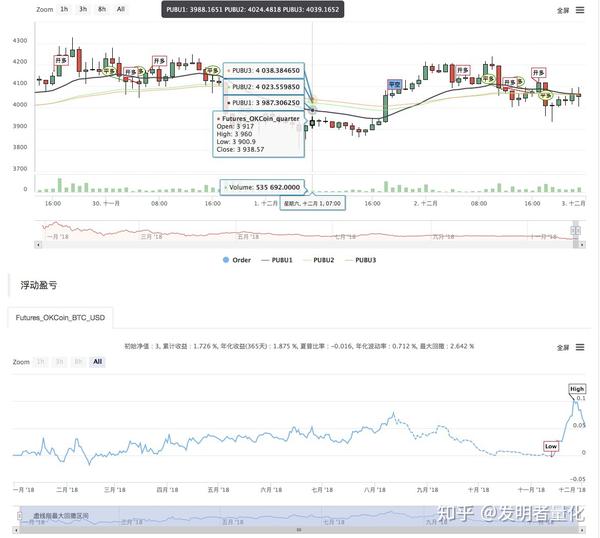The width and height of the screenshot is (600, 538).
Task: Set top chart zoom to 8h
Action: 102,9
